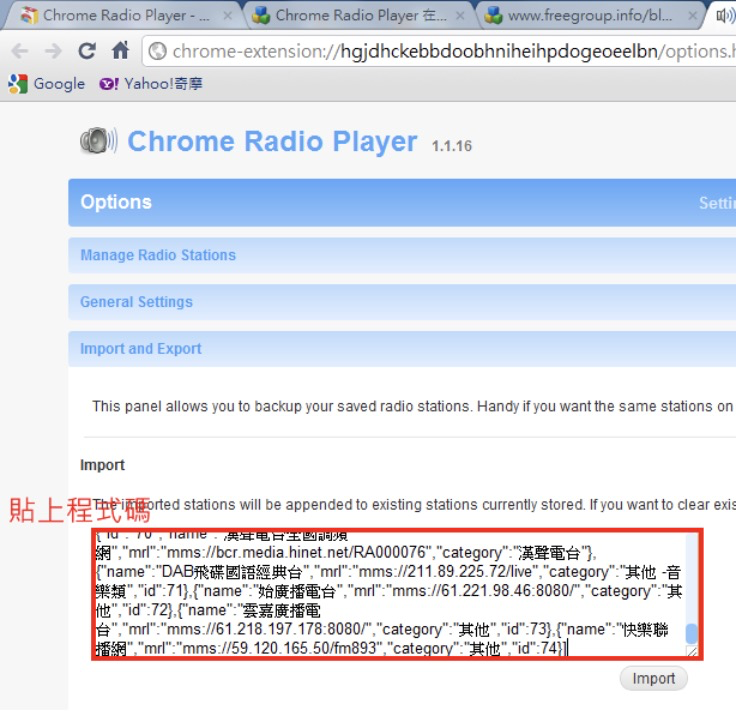Open the Yahoo!奇摩 bookmark
Viewport: 738px width, 716px height.
click(151, 84)
